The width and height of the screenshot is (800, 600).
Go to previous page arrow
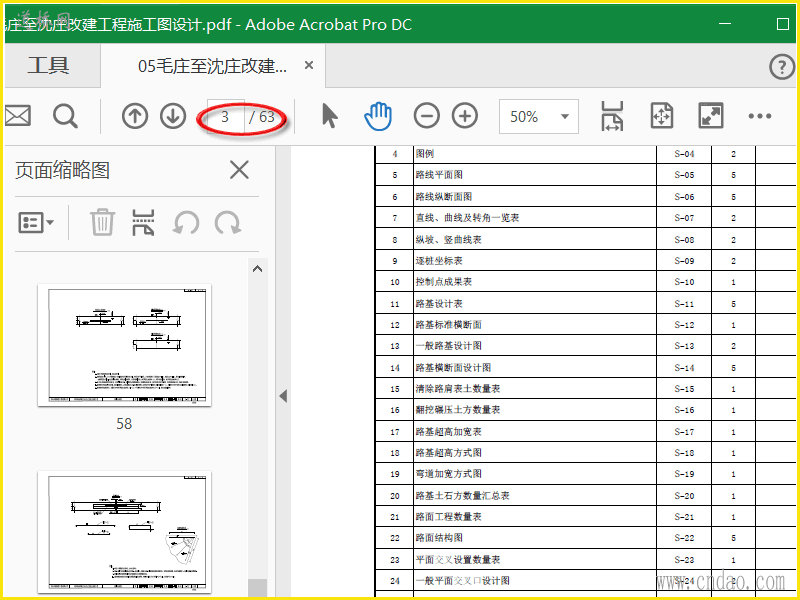coord(135,116)
